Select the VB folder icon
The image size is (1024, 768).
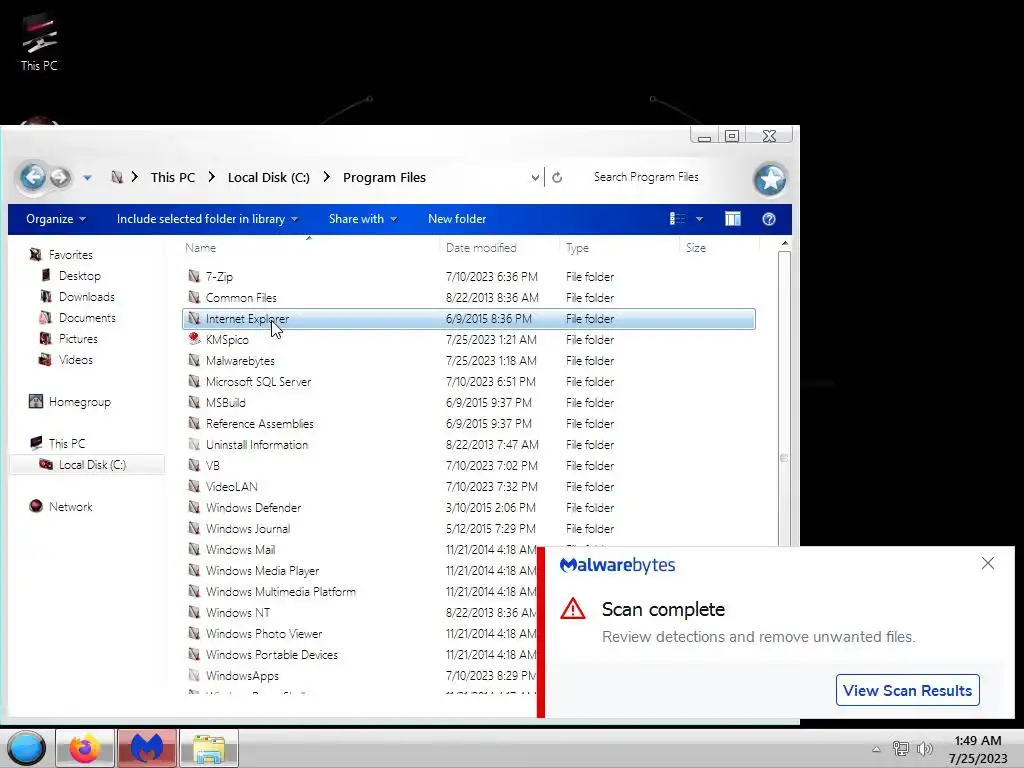[x=194, y=465]
